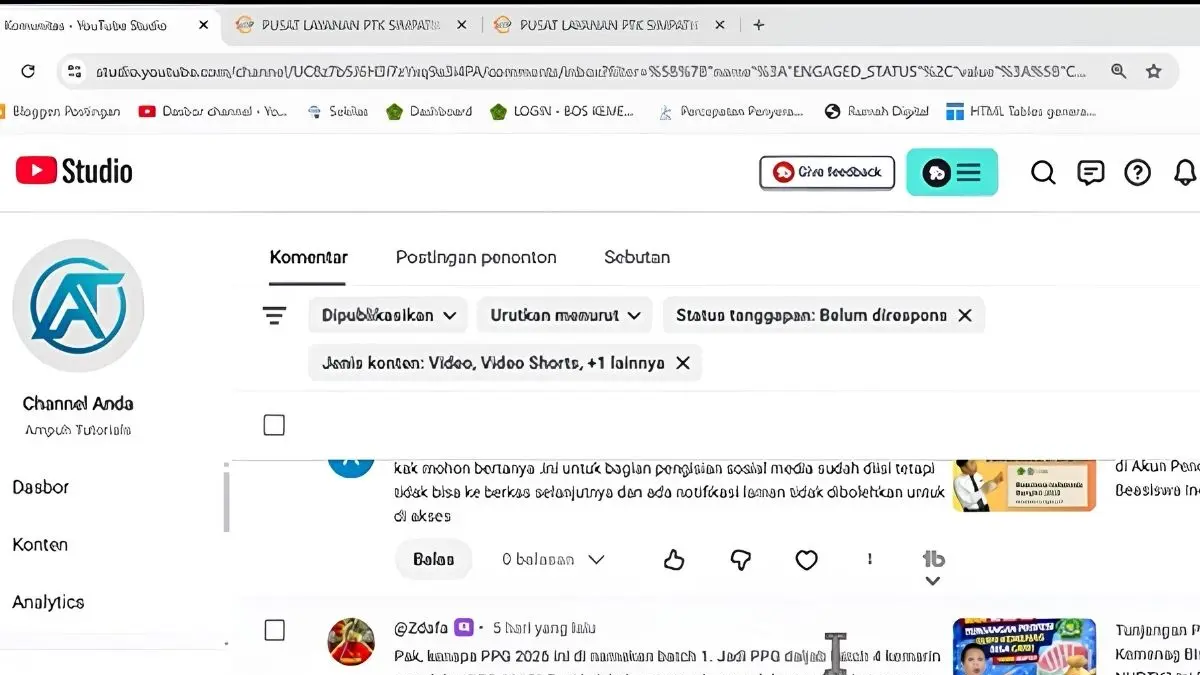
Task: Open the LOGIN - BOS KEME bookmark
Action: [x=563, y=112]
